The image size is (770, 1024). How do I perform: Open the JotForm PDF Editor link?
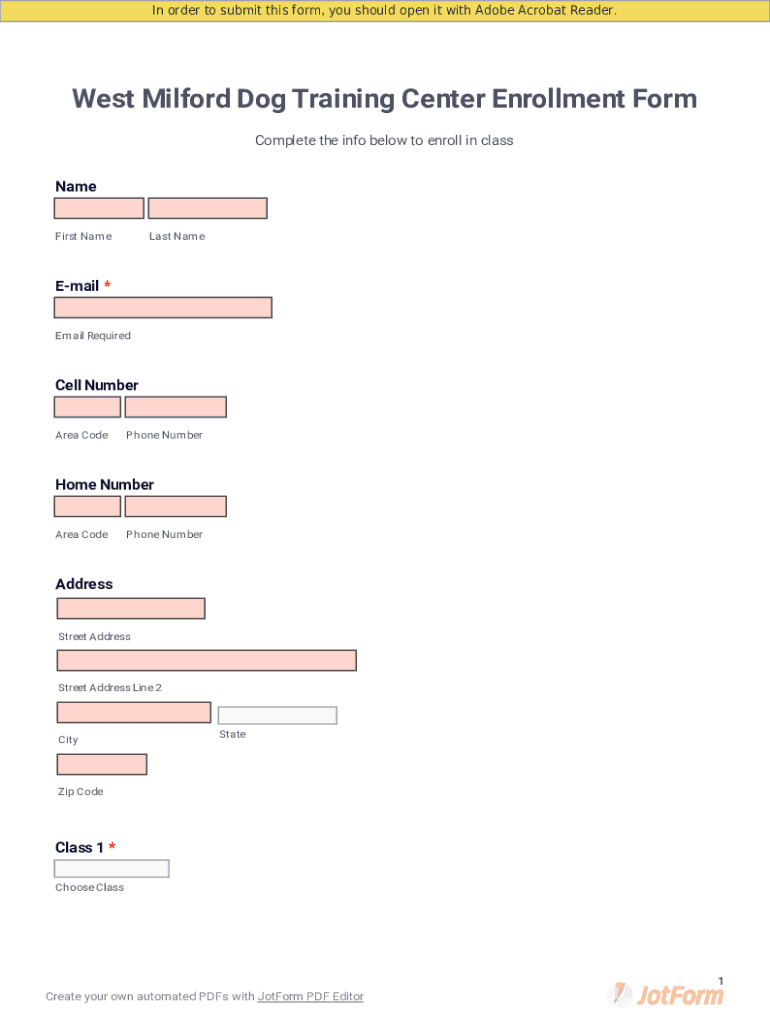(x=310, y=997)
